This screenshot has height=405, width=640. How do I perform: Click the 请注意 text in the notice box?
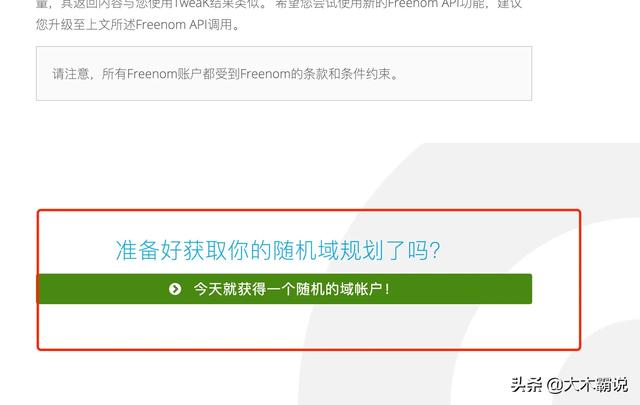(71, 74)
